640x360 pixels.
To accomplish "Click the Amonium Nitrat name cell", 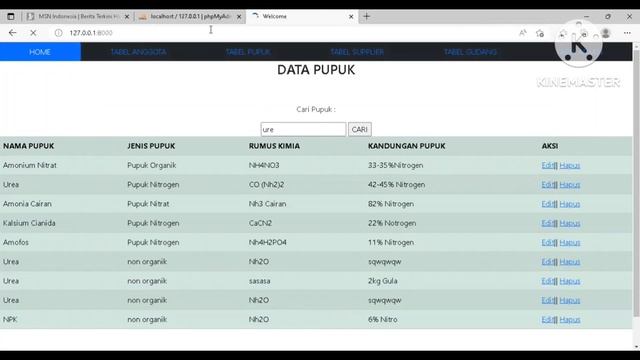I will 30,165.
